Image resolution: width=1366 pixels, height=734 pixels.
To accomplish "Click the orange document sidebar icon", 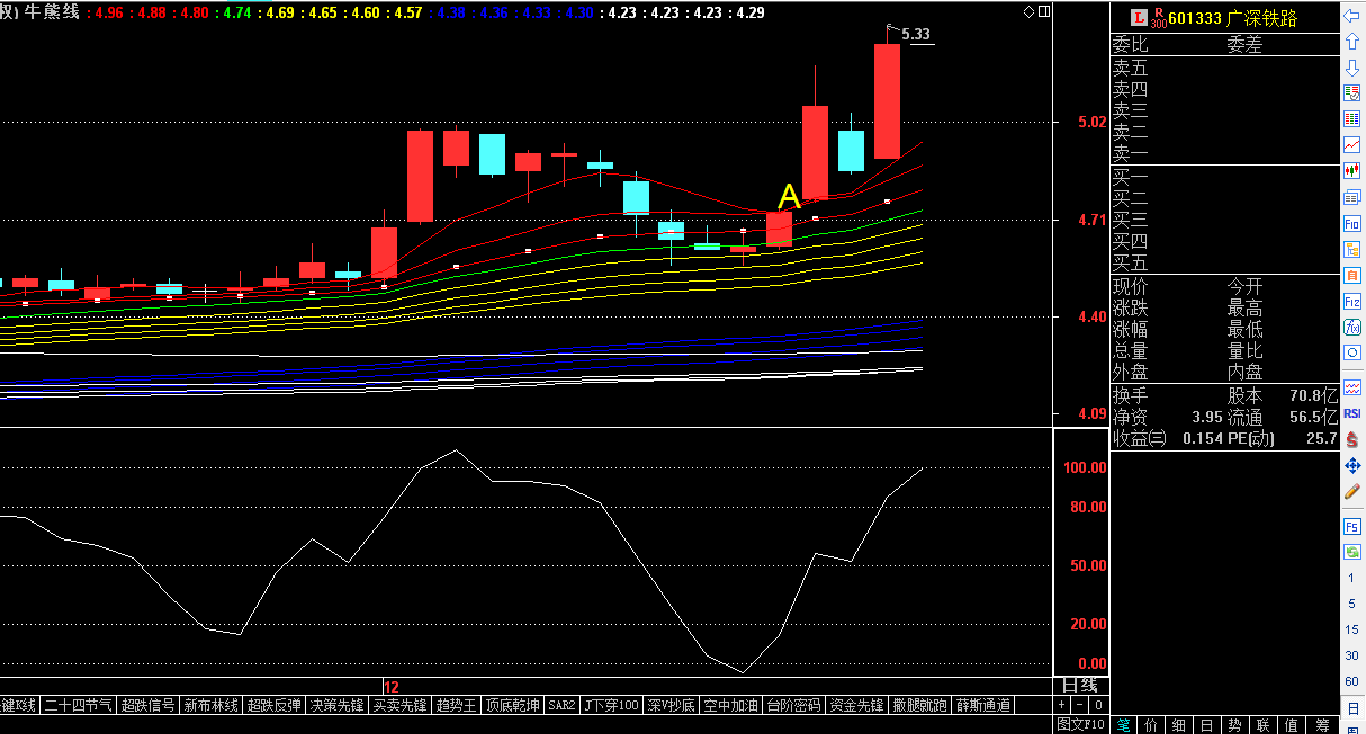I will (x=1352, y=275).
